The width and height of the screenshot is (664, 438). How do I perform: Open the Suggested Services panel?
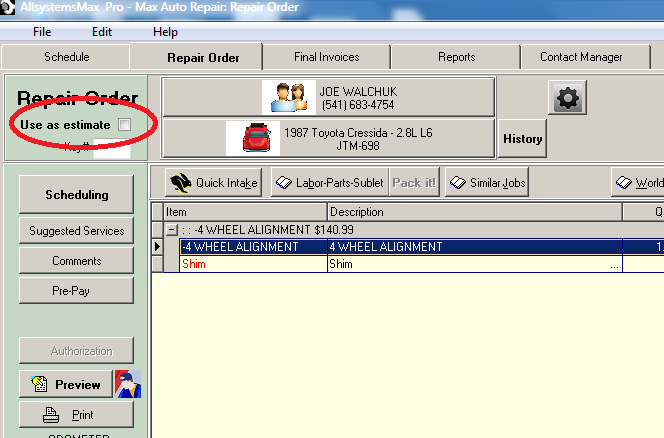tap(76, 231)
